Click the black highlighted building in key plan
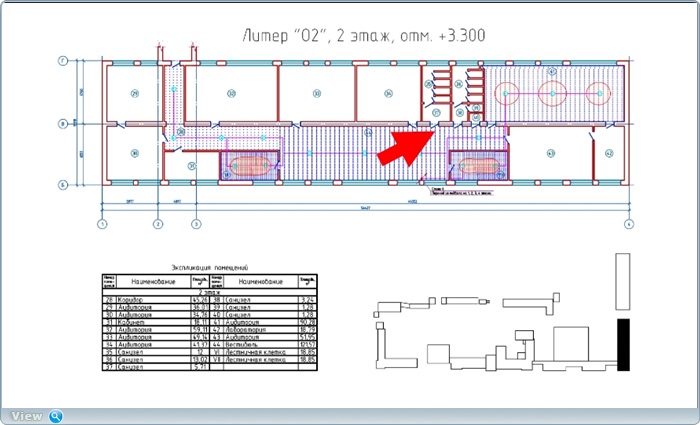Viewport: 700px width, 425px height. click(x=623, y=345)
